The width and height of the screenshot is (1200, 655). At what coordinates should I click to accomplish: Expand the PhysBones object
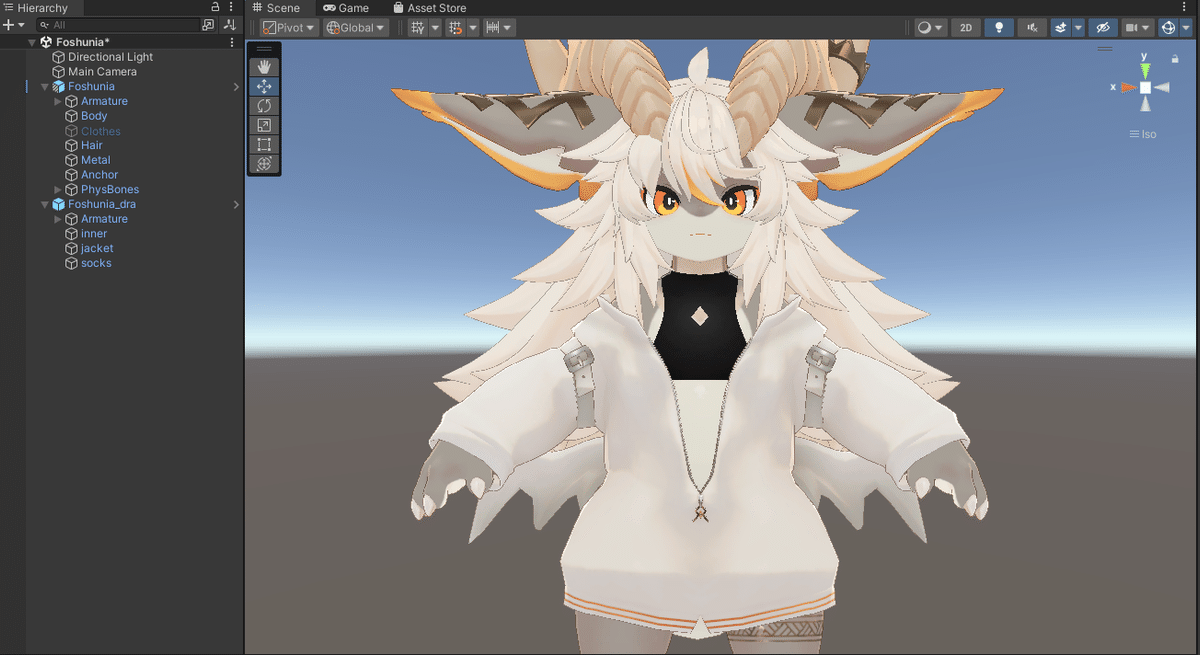(x=57, y=189)
